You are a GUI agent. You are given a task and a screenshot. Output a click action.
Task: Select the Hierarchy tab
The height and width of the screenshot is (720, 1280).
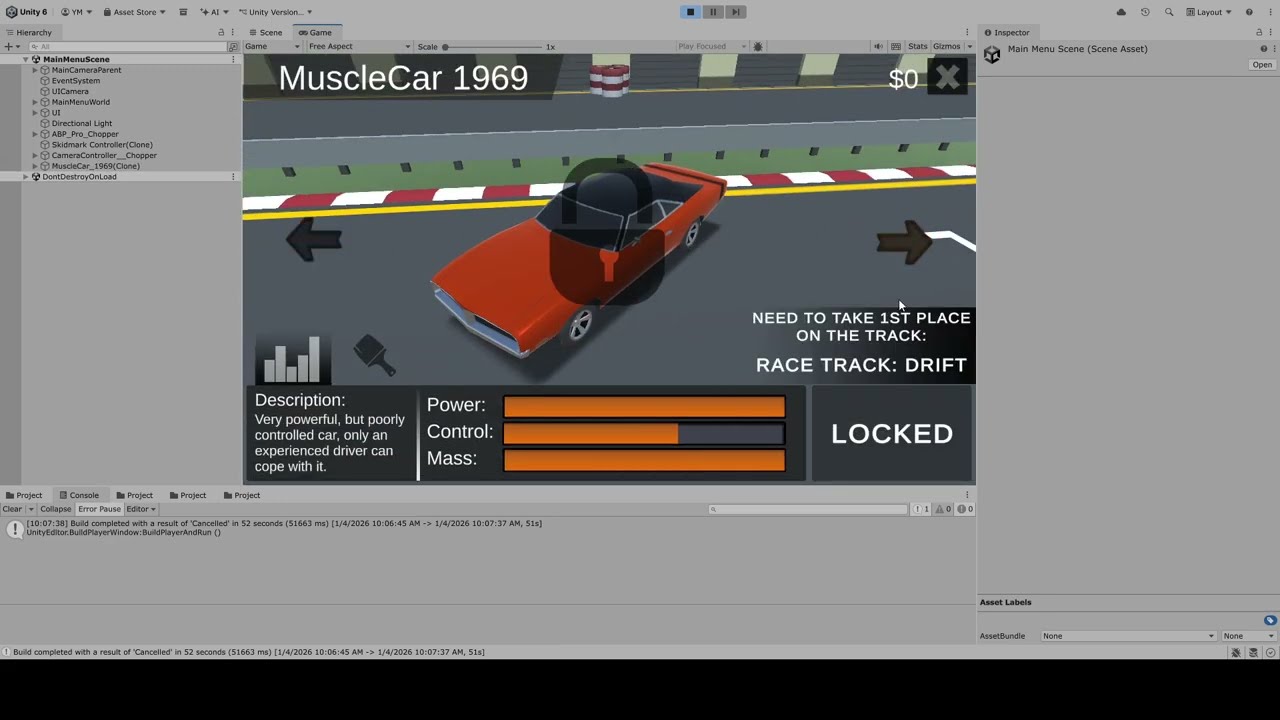pos(28,32)
